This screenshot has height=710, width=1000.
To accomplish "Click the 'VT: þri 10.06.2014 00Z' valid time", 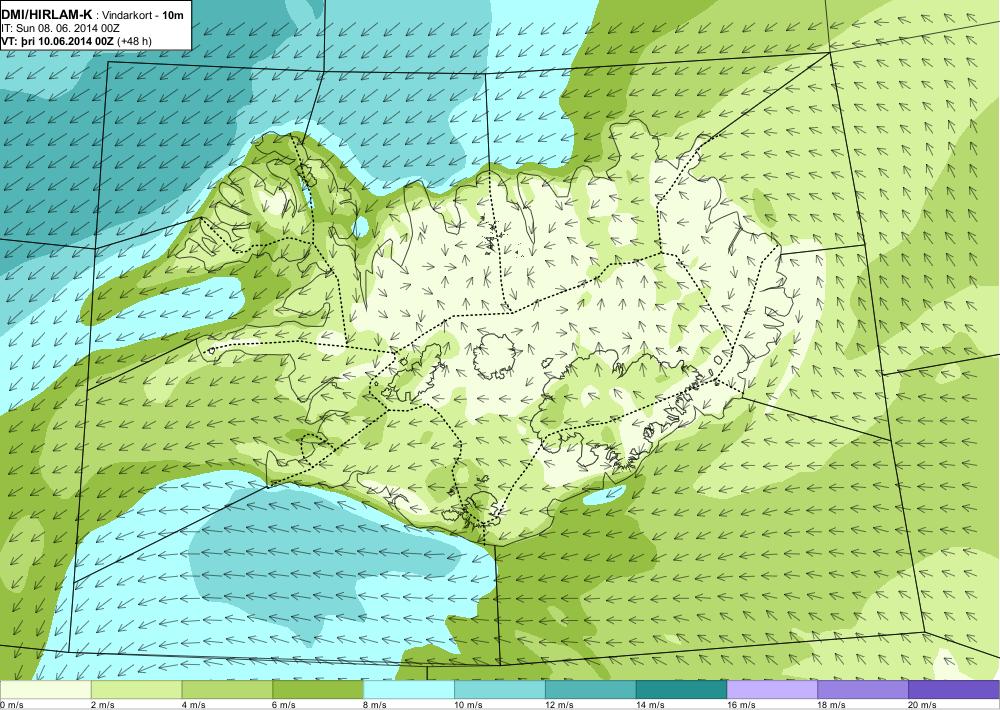I will 57,41.
